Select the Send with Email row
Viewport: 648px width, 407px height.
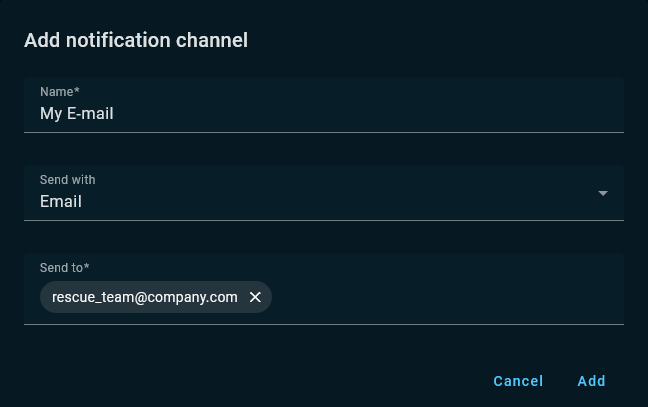(324, 193)
